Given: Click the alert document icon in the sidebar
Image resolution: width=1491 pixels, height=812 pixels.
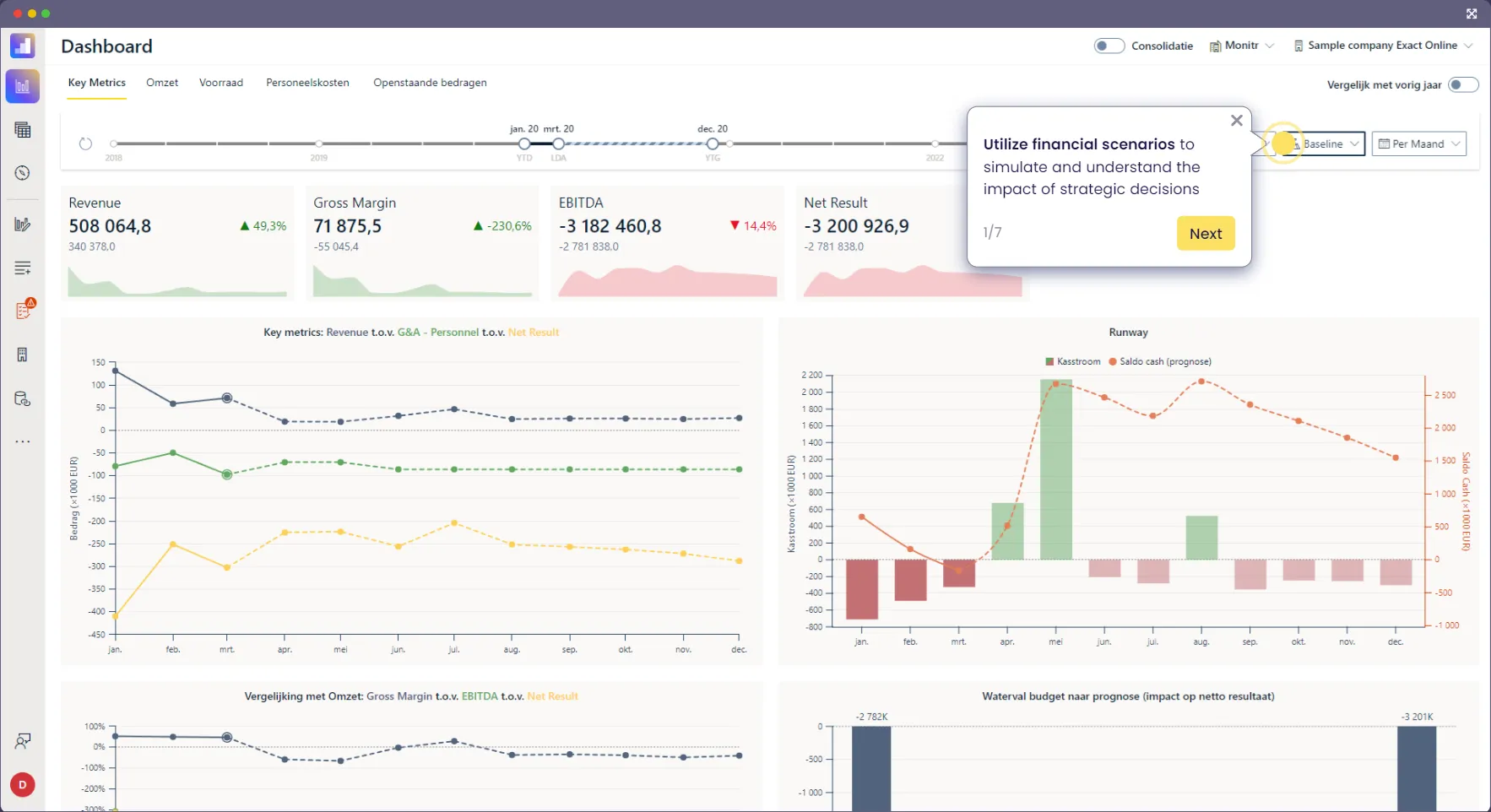Looking at the screenshot, I should pos(22,310).
